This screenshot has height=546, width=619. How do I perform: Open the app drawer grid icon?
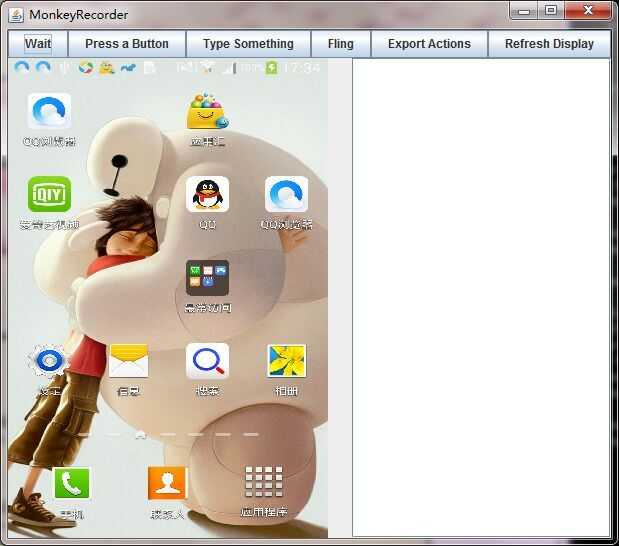(x=264, y=482)
